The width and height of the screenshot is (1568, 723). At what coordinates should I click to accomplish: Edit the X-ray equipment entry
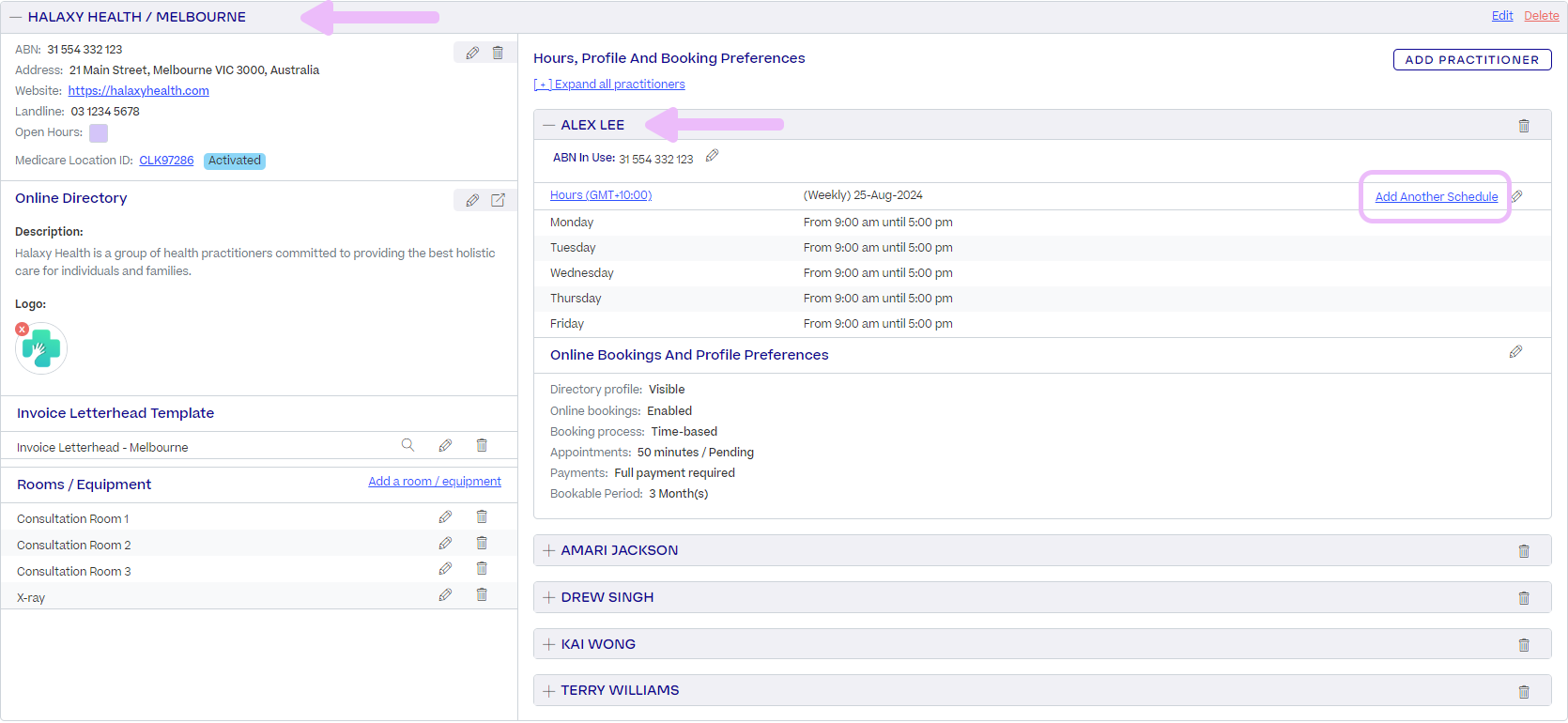click(x=445, y=594)
